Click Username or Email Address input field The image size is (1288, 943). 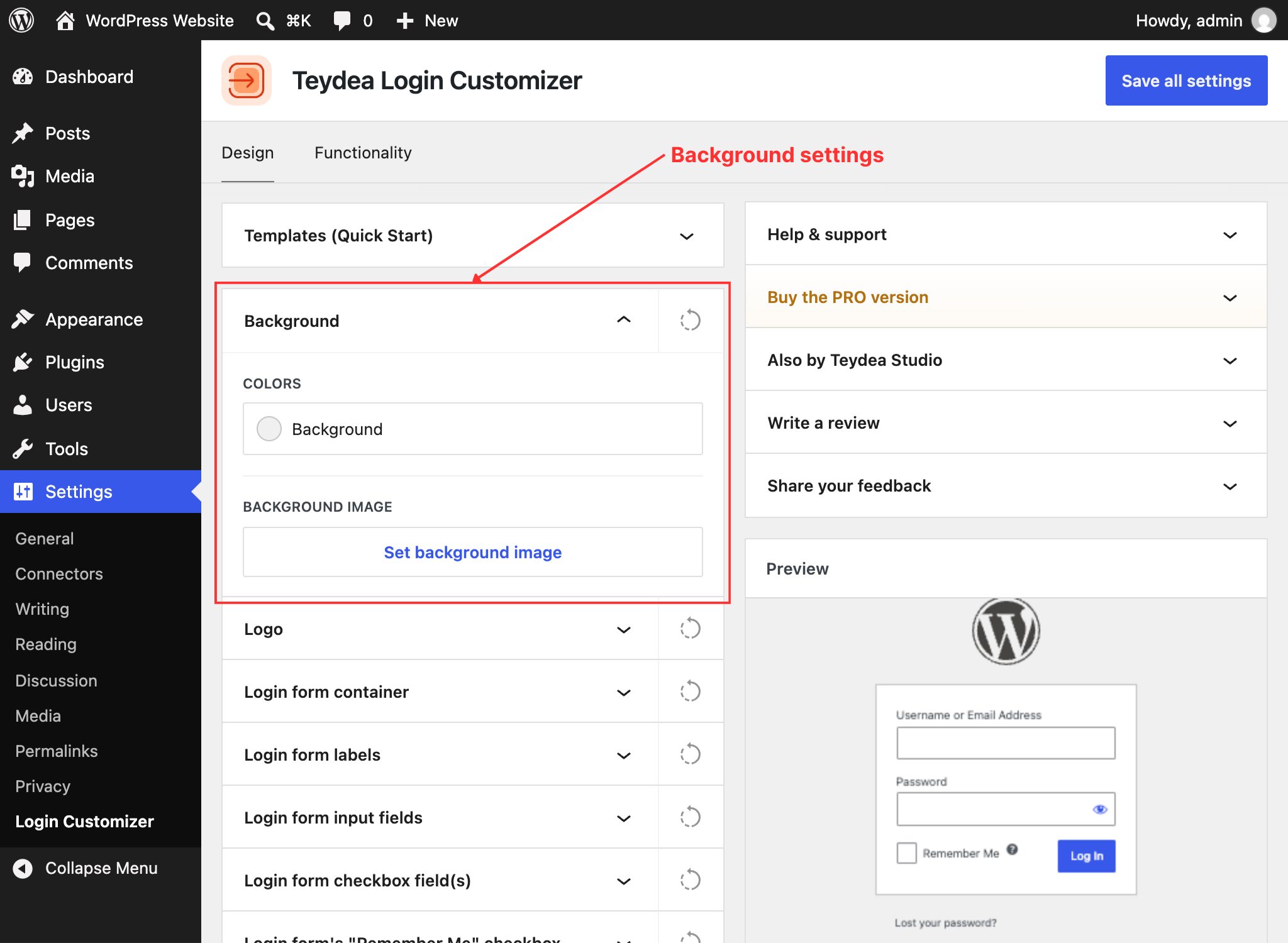1006,743
